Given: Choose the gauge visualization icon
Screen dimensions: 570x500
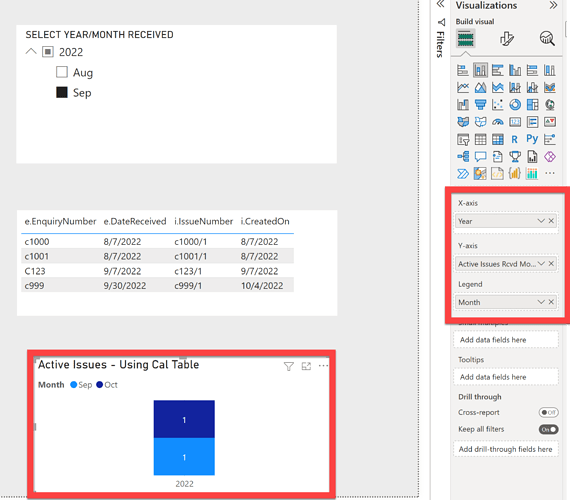Looking at the screenshot, I should point(498,122).
